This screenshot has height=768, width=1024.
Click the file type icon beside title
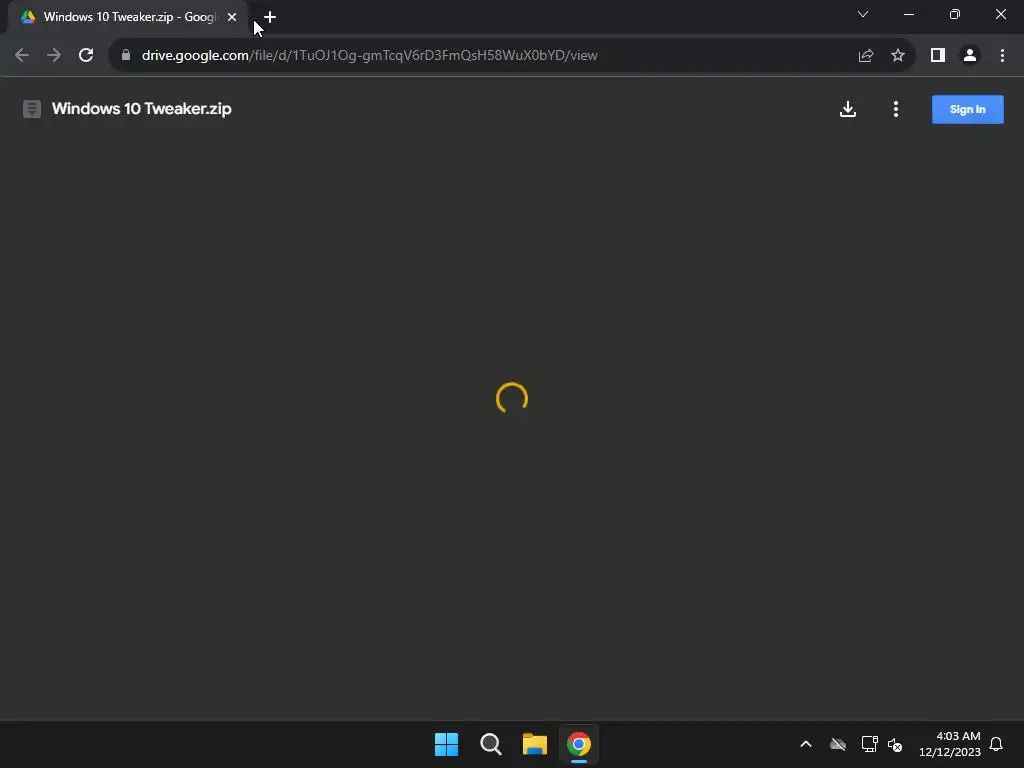32,109
